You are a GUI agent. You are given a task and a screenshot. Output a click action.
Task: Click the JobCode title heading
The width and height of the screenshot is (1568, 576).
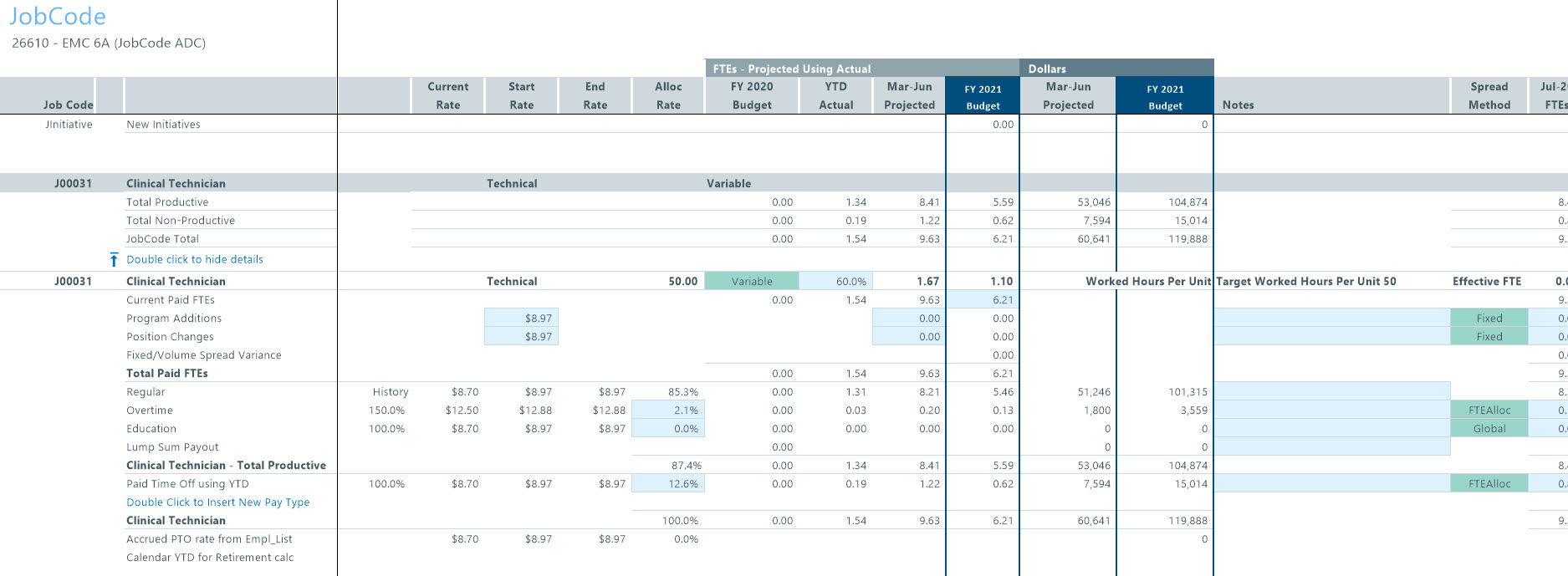pos(58,17)
